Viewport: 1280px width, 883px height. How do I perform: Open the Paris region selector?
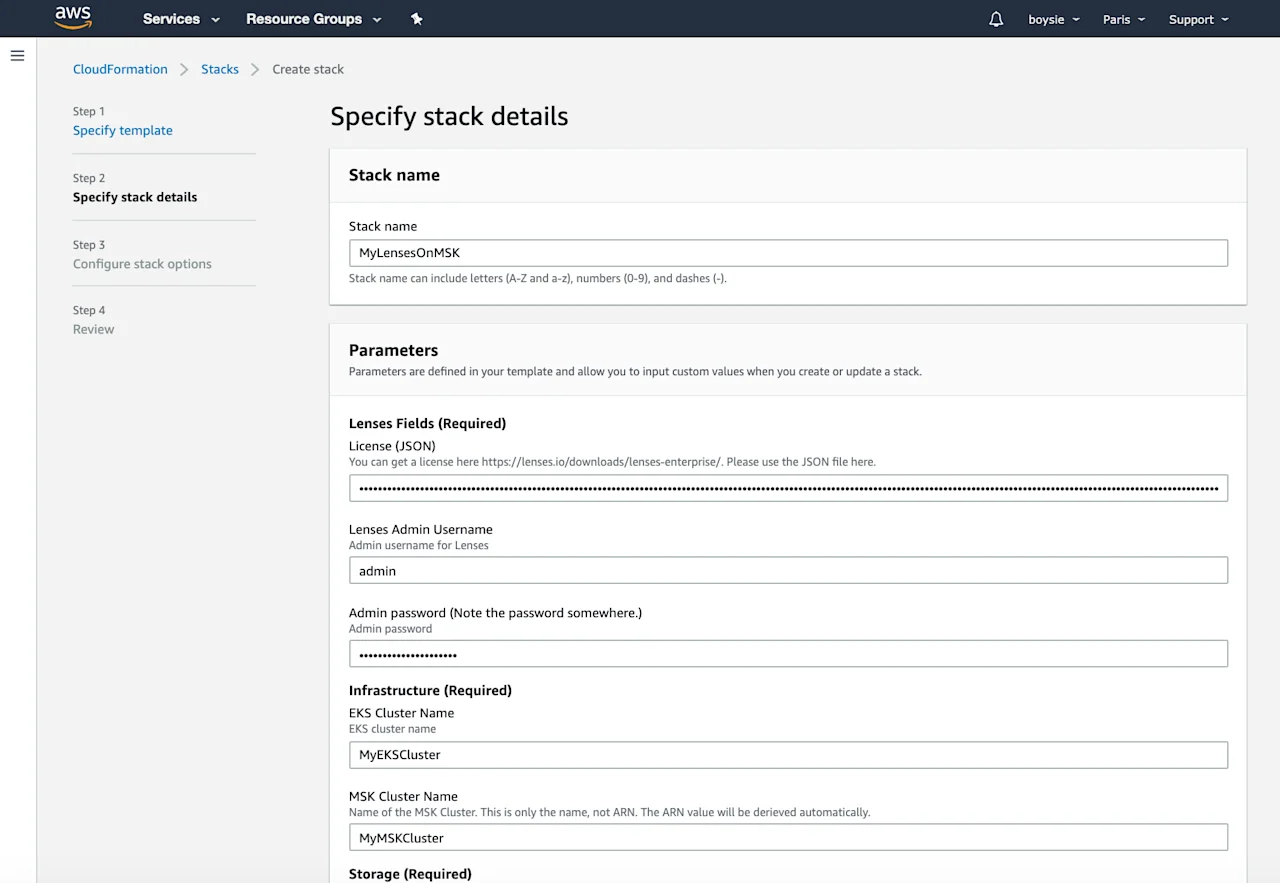tap(1123, 18)
